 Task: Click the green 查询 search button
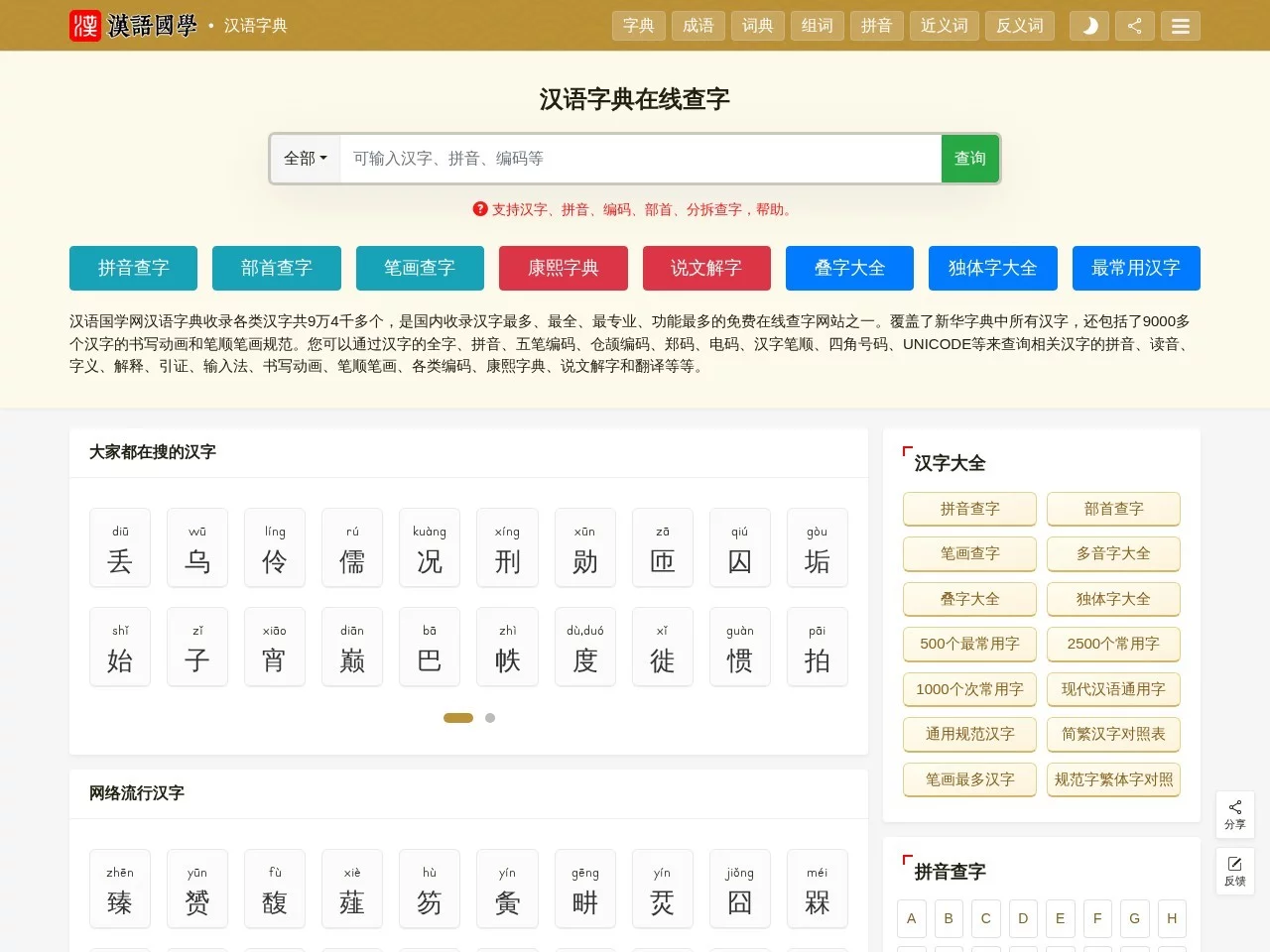(969, 159)
